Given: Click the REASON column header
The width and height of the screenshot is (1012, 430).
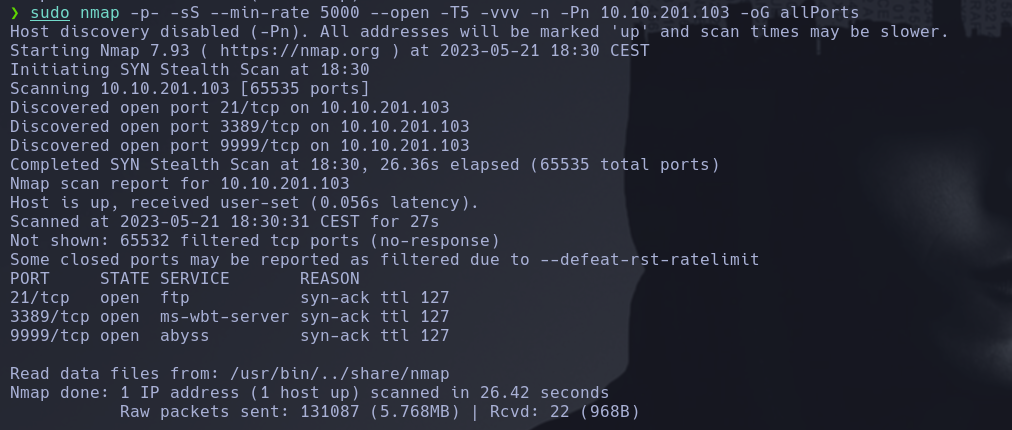Looking at the screenshot, I should pyautogui.click(x=329, y=278).
